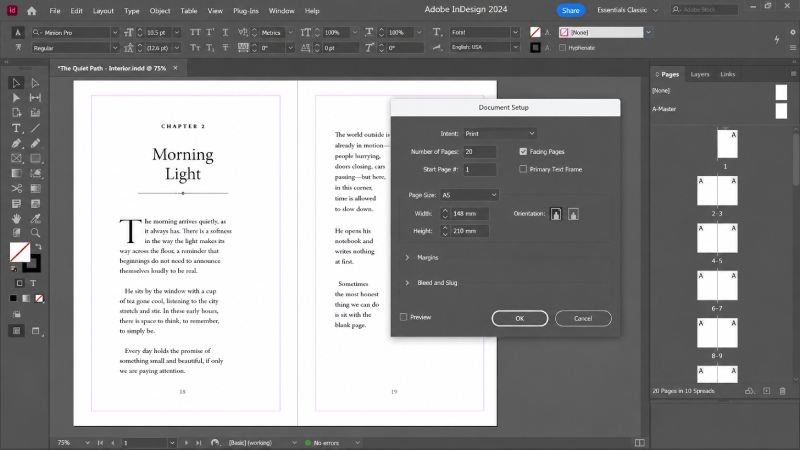Enable the Preview checkbox
This screenshot has width=800, height=450.
pyautogui.click(x=404, y=317)
